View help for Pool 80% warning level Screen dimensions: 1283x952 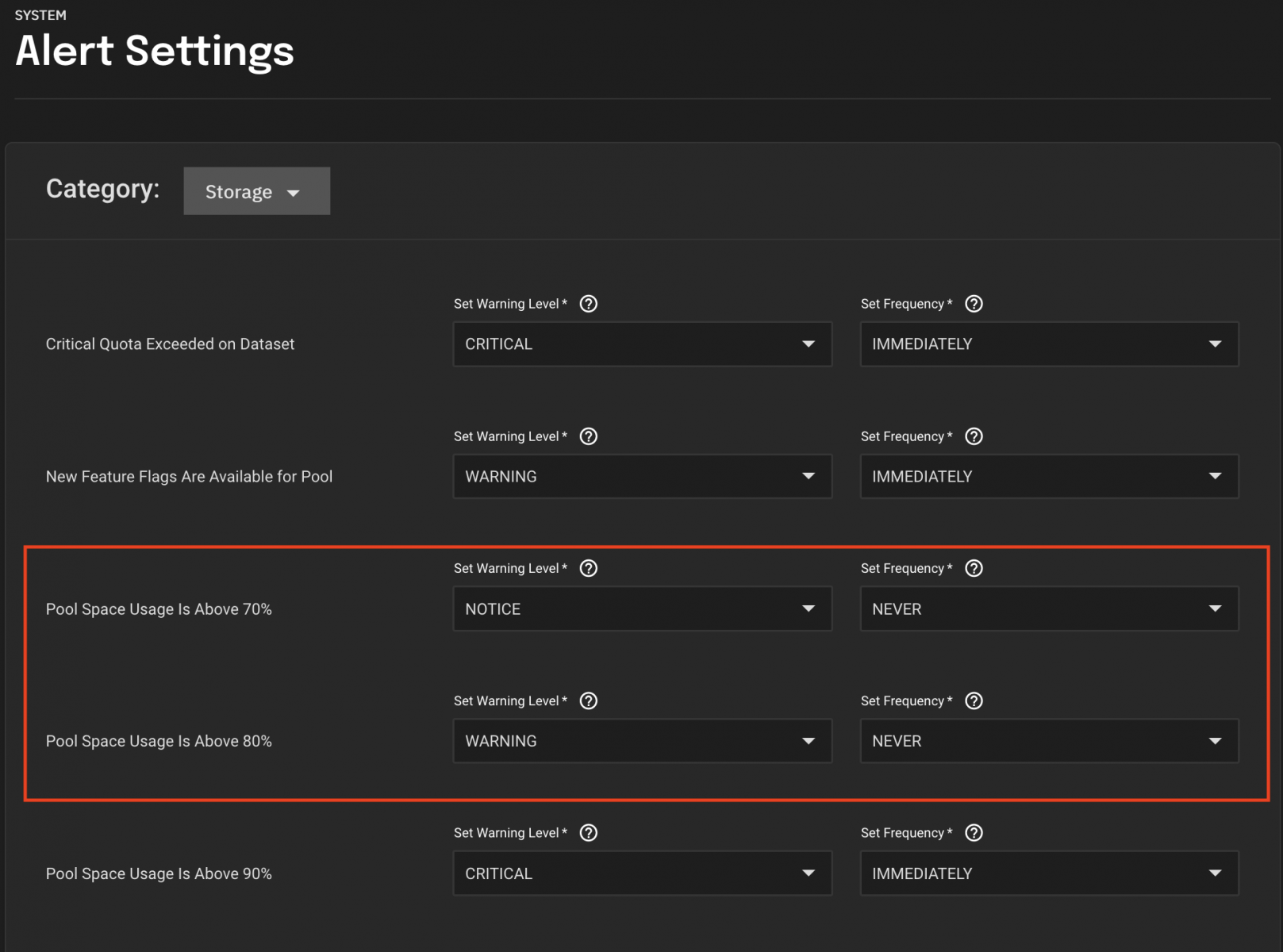click(588, 701)
